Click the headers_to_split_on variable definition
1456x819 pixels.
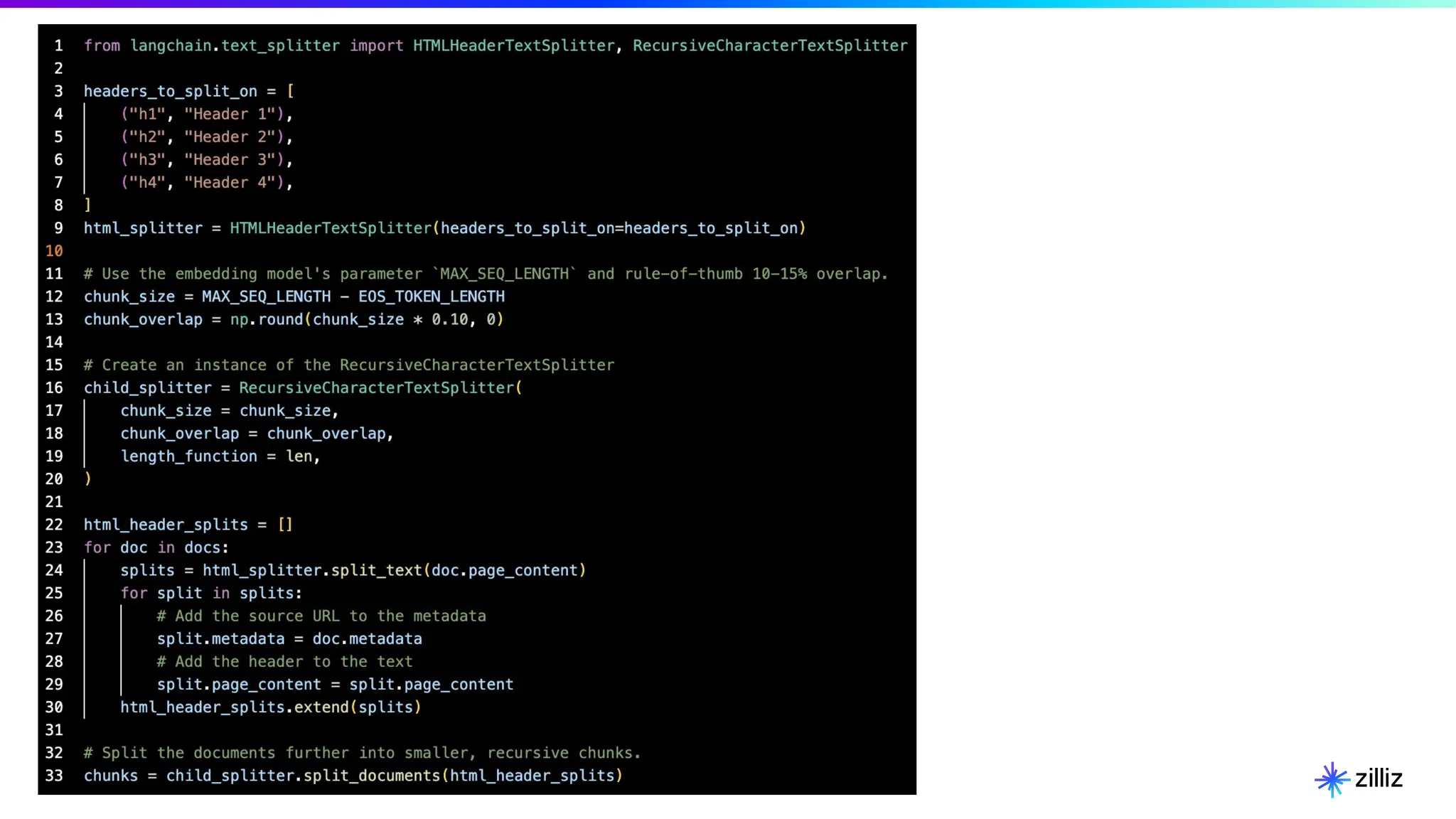click(170, 91)
